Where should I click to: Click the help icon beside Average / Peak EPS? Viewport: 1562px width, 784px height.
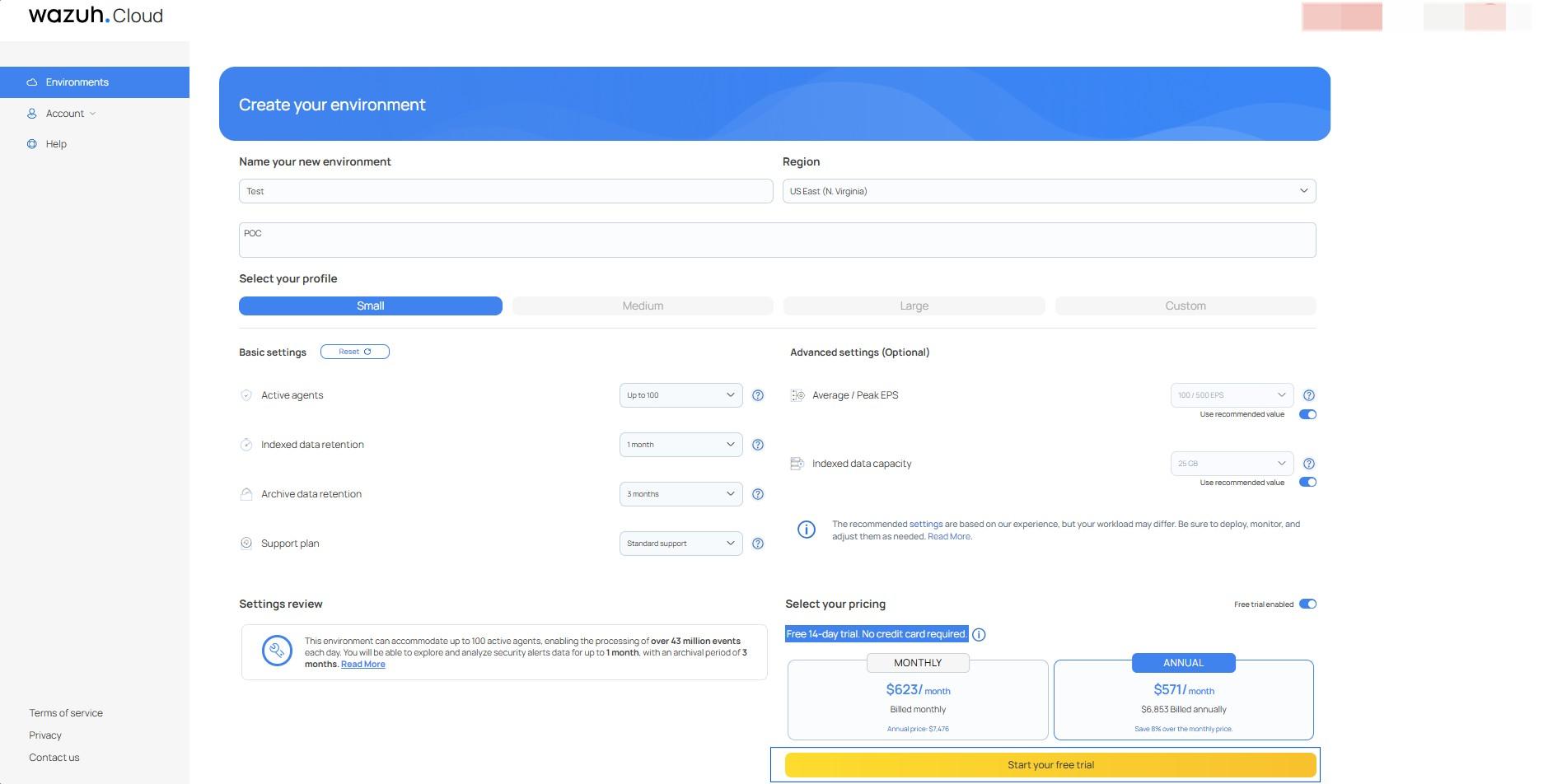(1310, 395)
